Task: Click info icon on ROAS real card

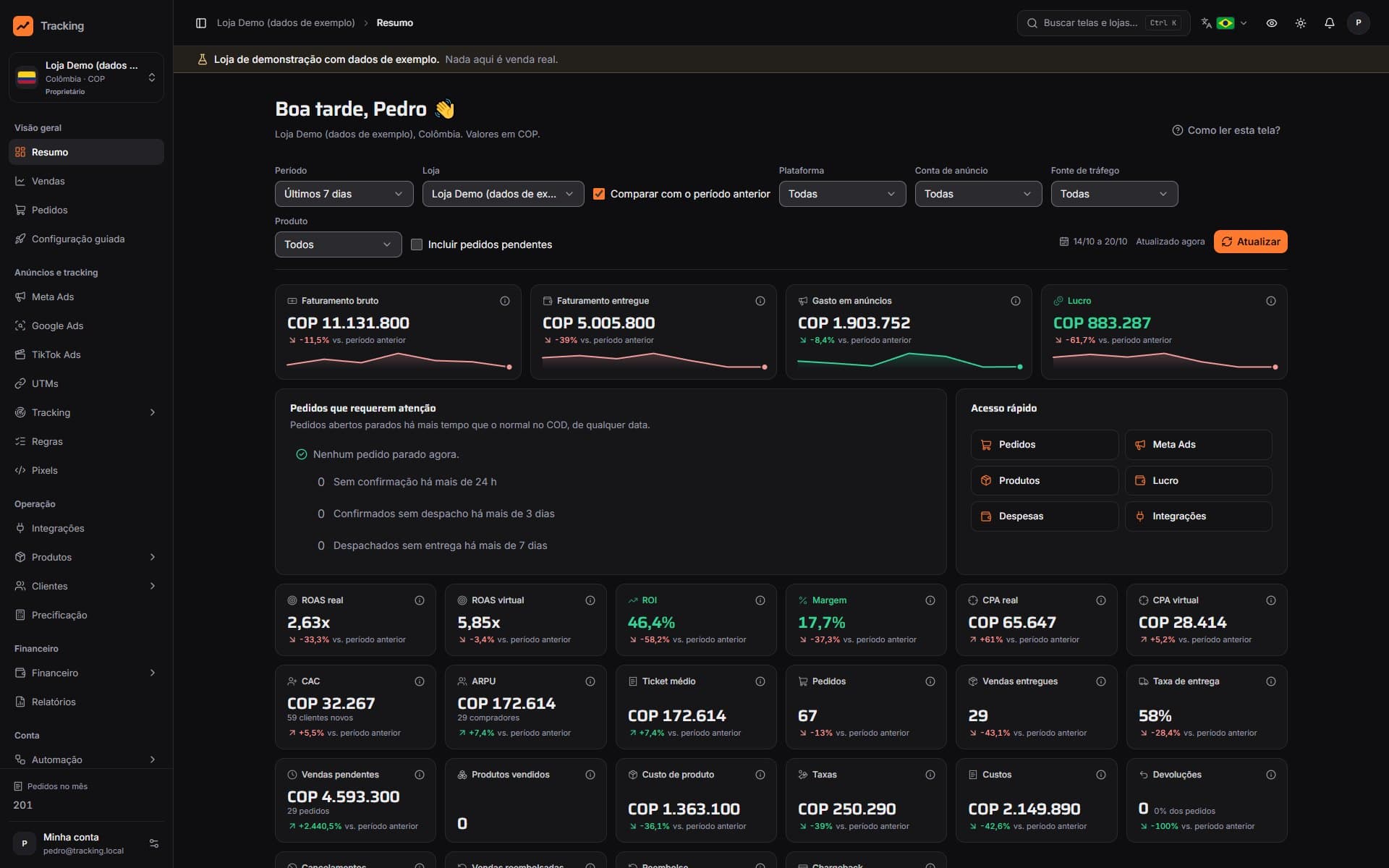Action: tap(420, 600)
